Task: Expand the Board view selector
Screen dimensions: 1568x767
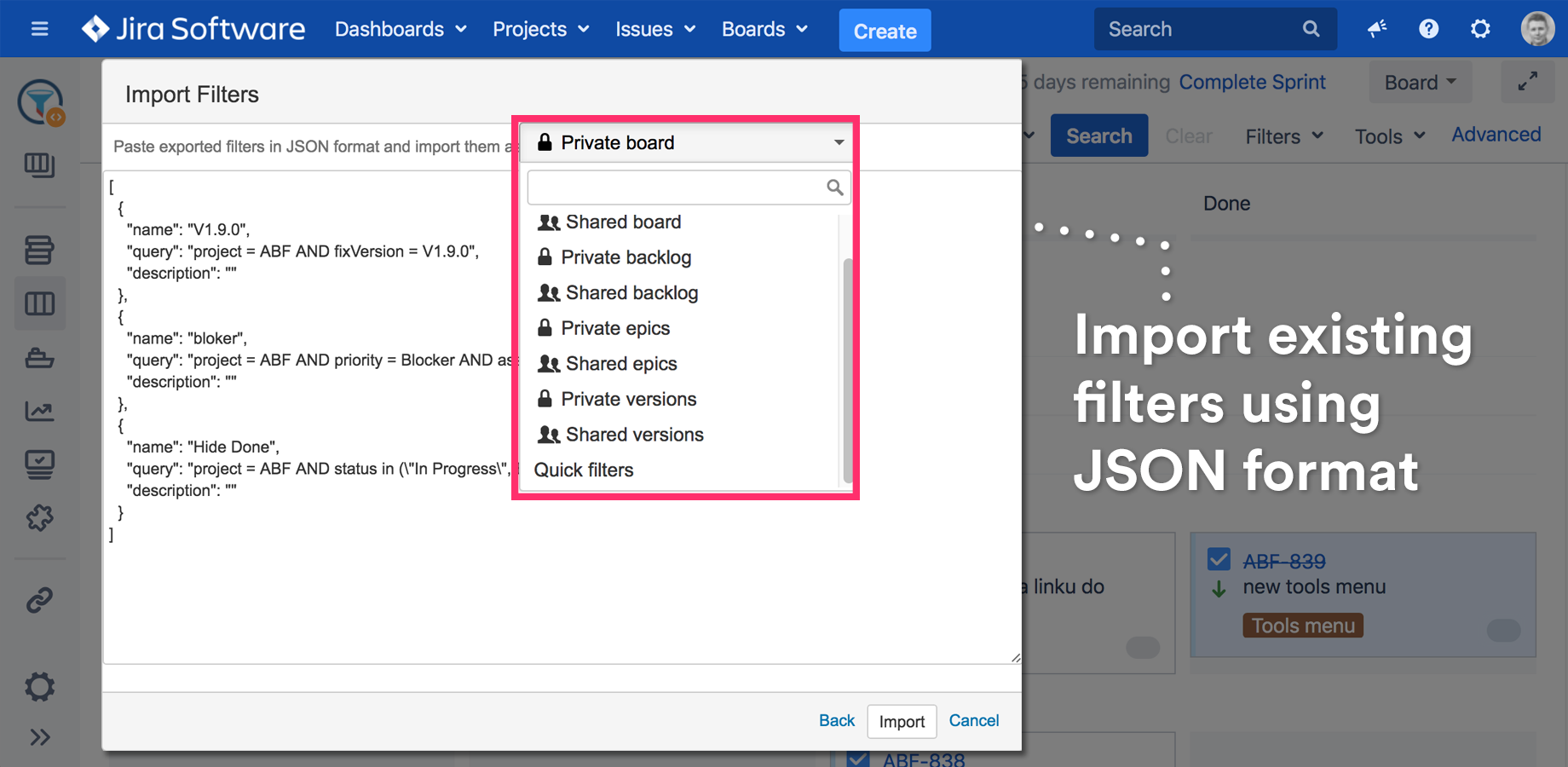Action: pos(1419,81)
